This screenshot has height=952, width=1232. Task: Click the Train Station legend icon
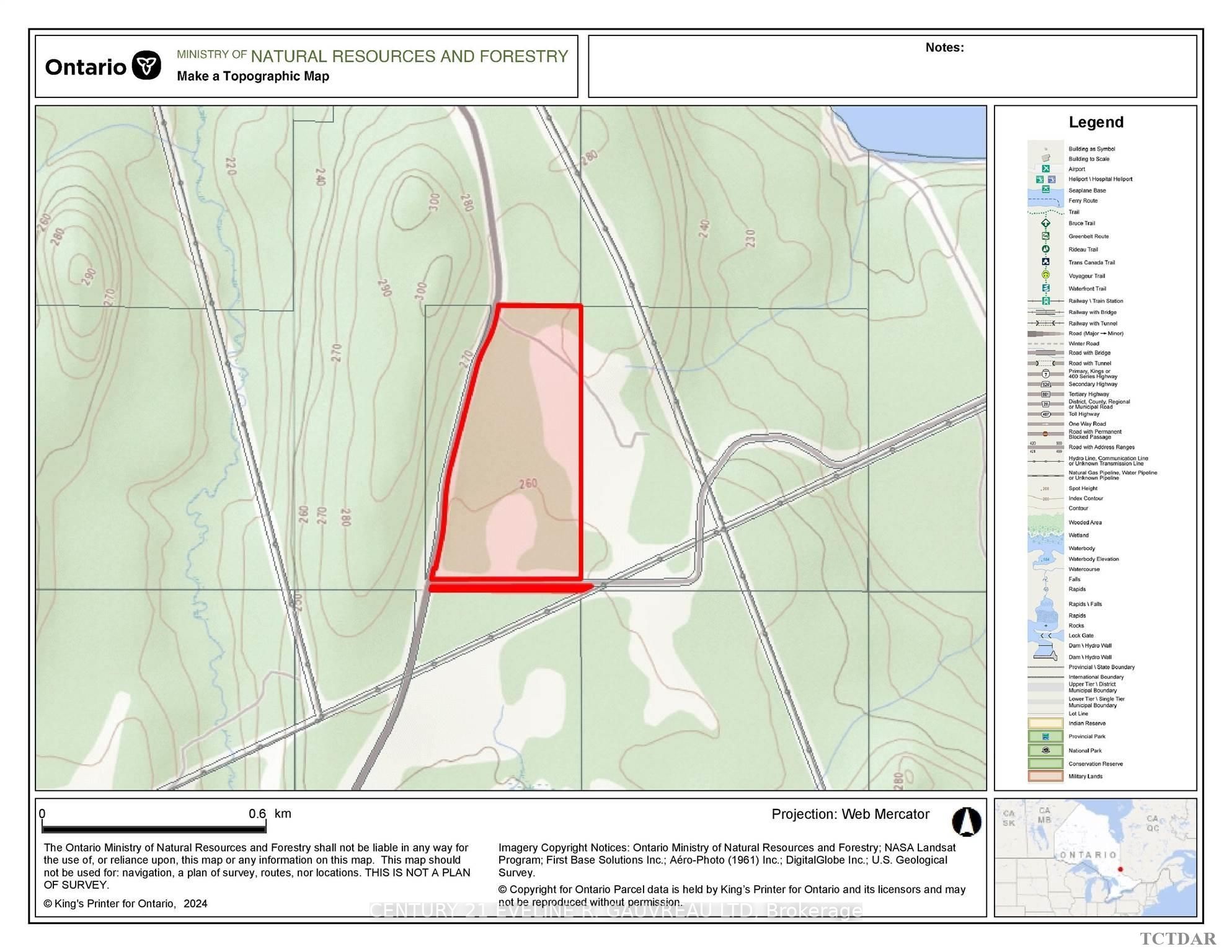1045,301
